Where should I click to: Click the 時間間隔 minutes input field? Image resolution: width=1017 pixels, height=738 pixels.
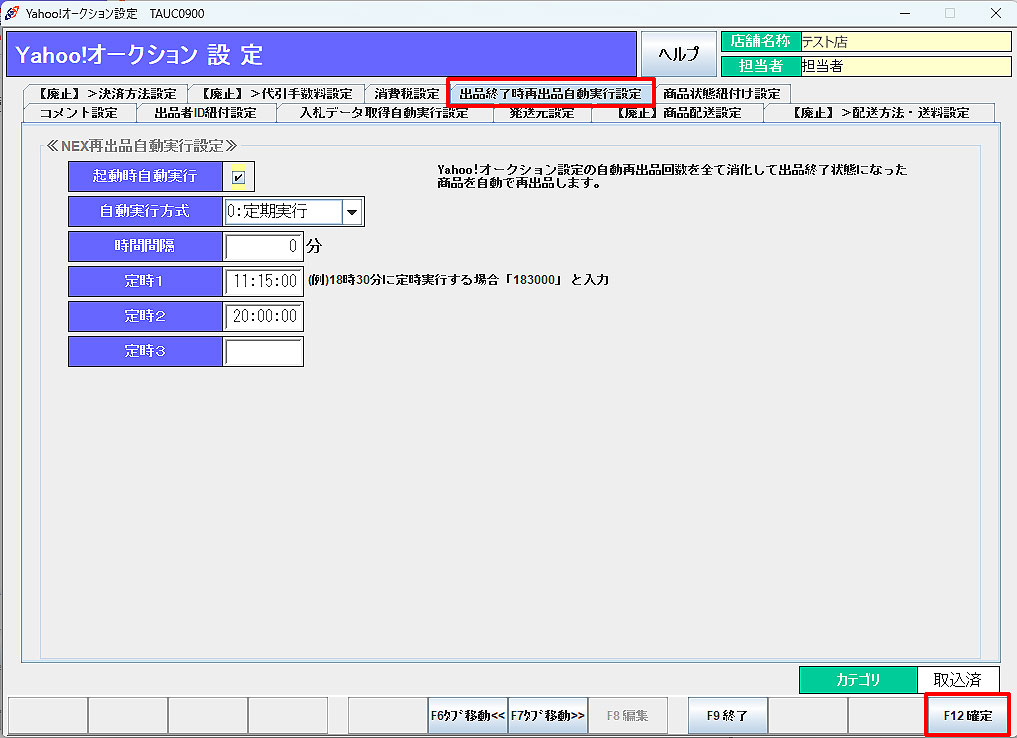click(x=262, y=246)
